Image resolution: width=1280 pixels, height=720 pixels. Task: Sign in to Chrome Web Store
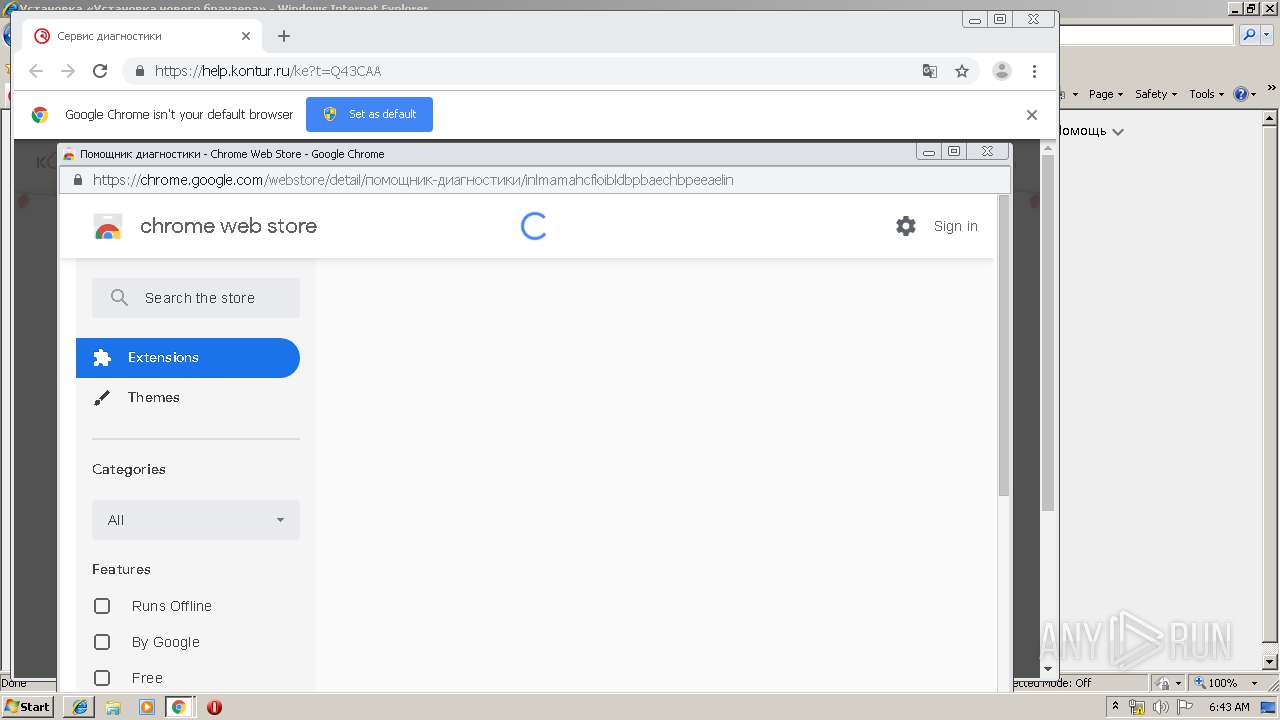(956, 226)
